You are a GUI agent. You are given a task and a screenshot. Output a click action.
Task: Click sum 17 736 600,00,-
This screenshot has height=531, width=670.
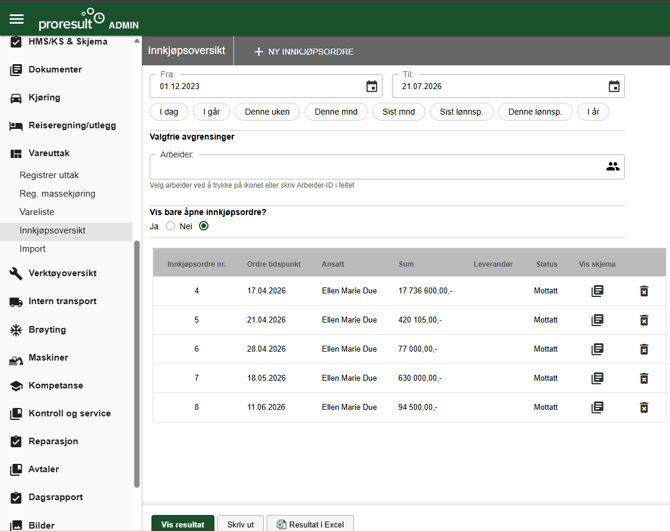[425, 291]
